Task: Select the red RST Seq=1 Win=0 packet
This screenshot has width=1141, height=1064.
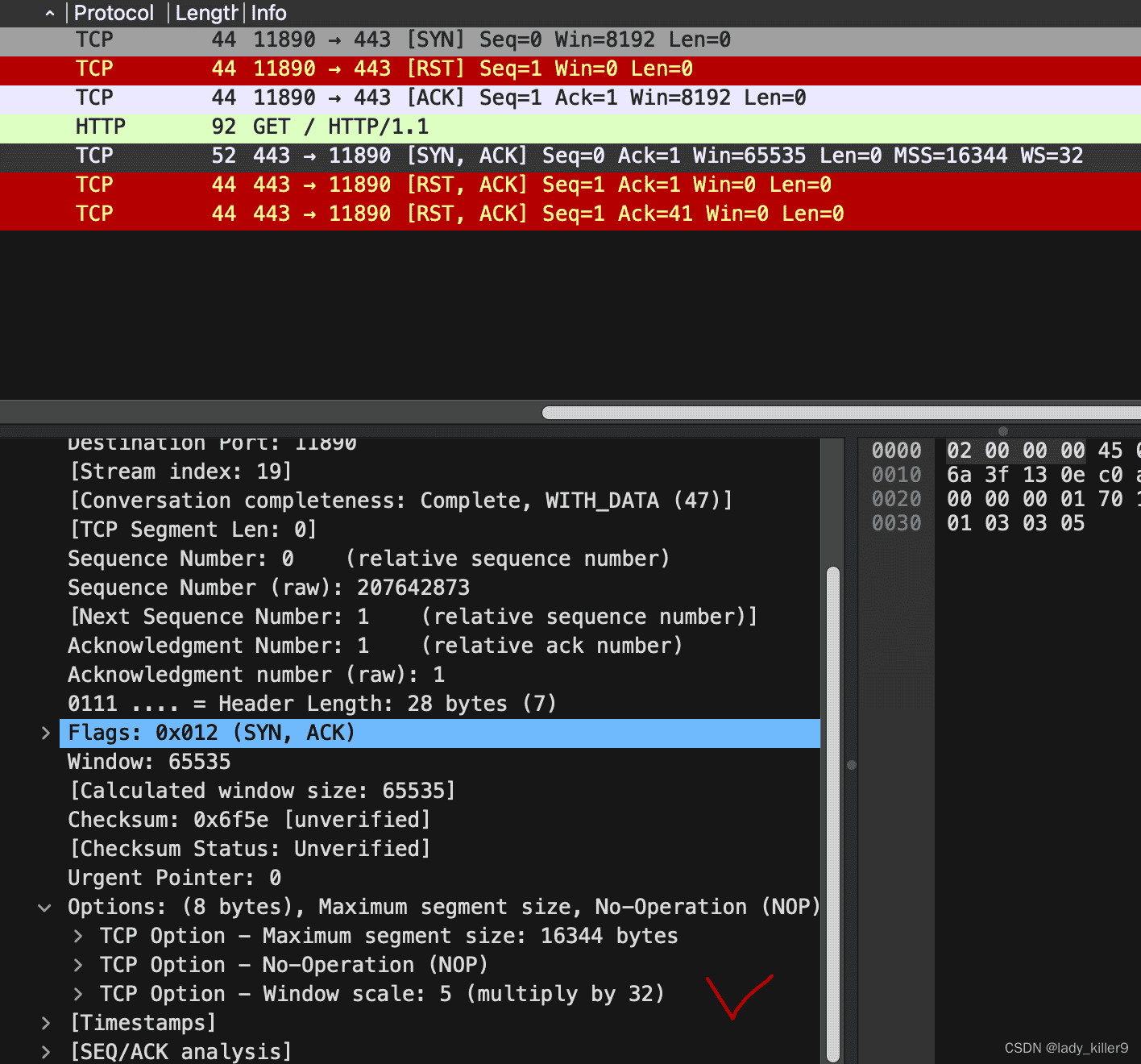Action: (403, 69)
